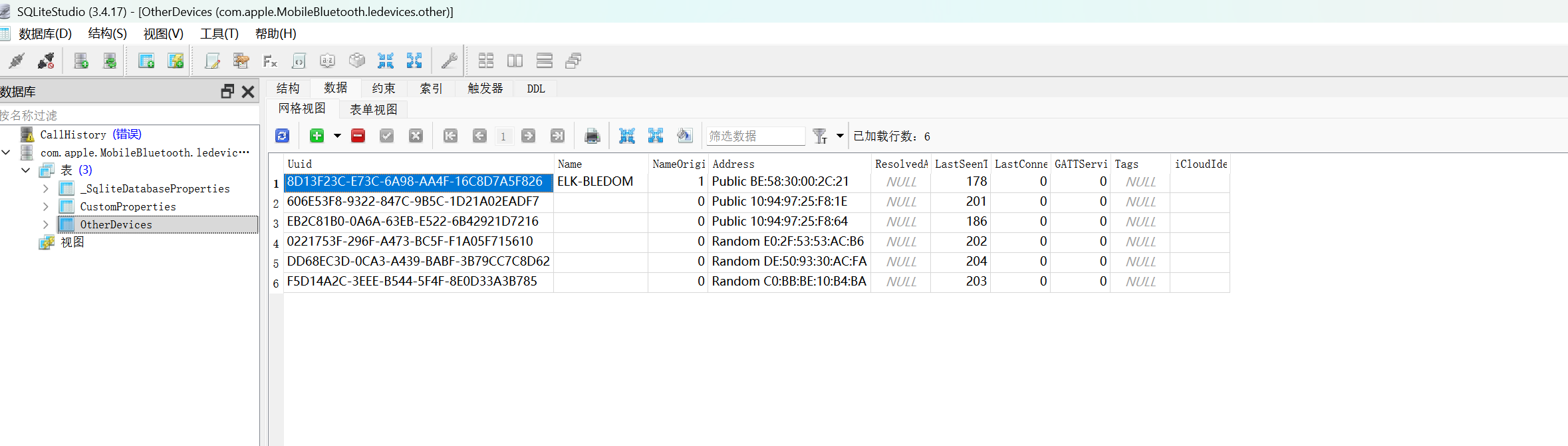Refresh database schema from toolbar
The height and width of the screenshot is (446, 1568).
point(110,61)
